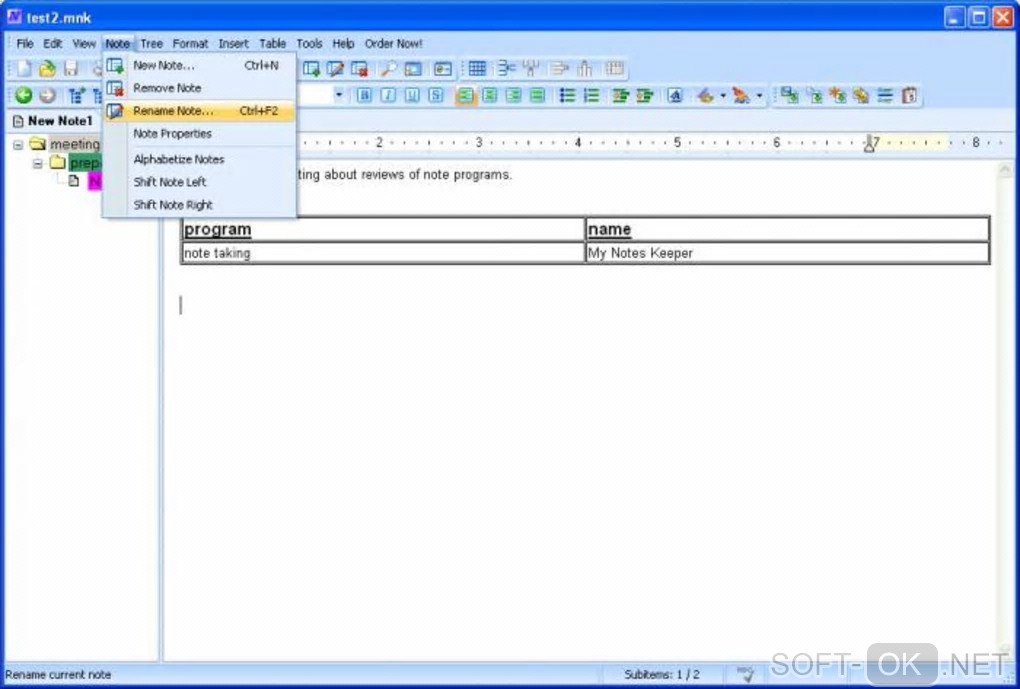Click the 'My Notes Keeper' table cell
The height and width of the screenshot is (689, 1020).
[x=787, y=253]
